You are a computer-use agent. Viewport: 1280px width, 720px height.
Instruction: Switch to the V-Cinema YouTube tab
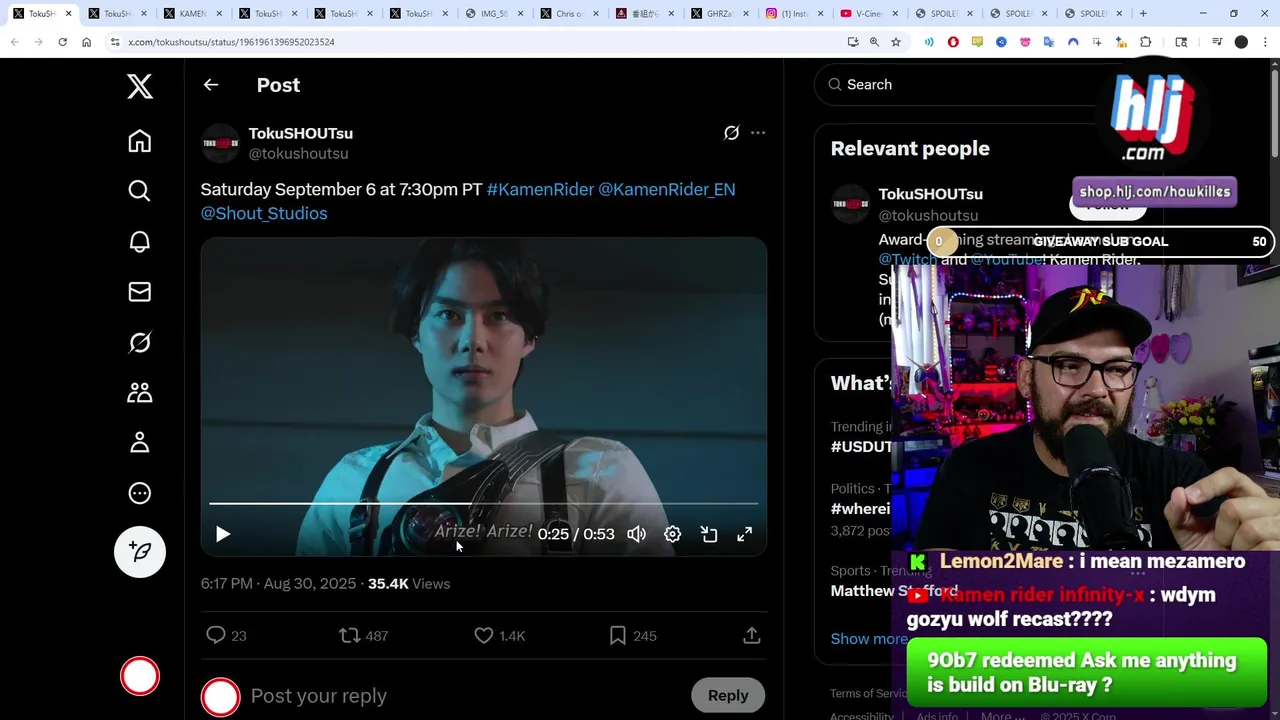click(870, 14)
